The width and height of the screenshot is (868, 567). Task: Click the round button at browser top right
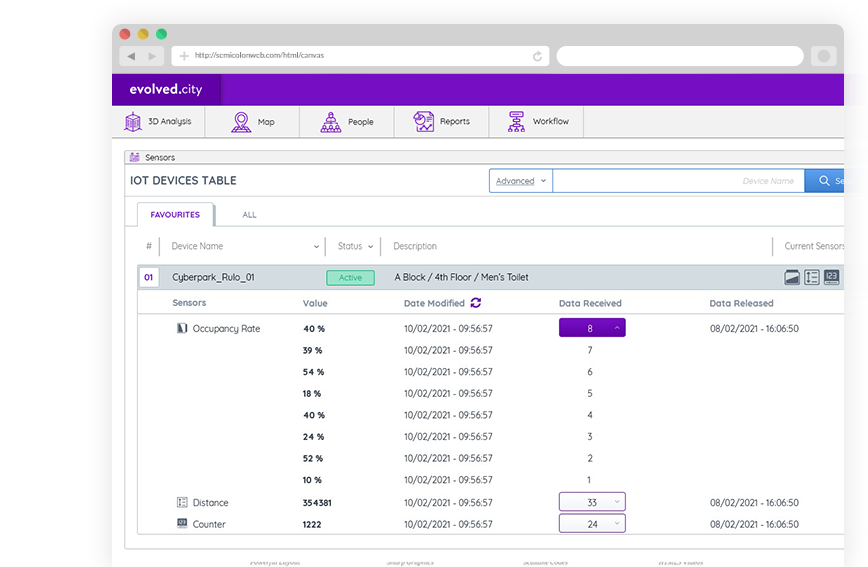click(x=824, y=56)
